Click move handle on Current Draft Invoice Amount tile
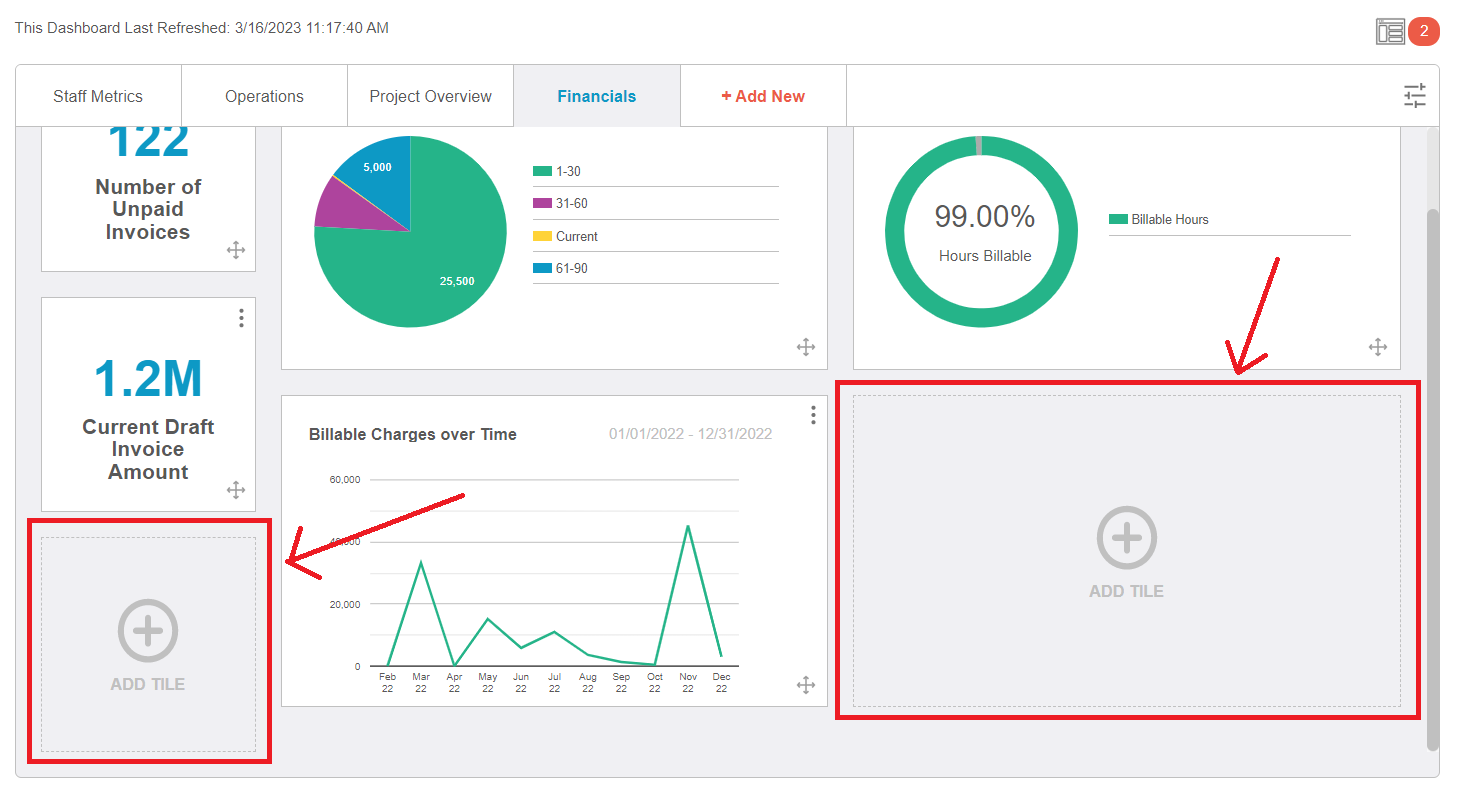Screen dimensions: 1469x798 (x=236, y=490)
